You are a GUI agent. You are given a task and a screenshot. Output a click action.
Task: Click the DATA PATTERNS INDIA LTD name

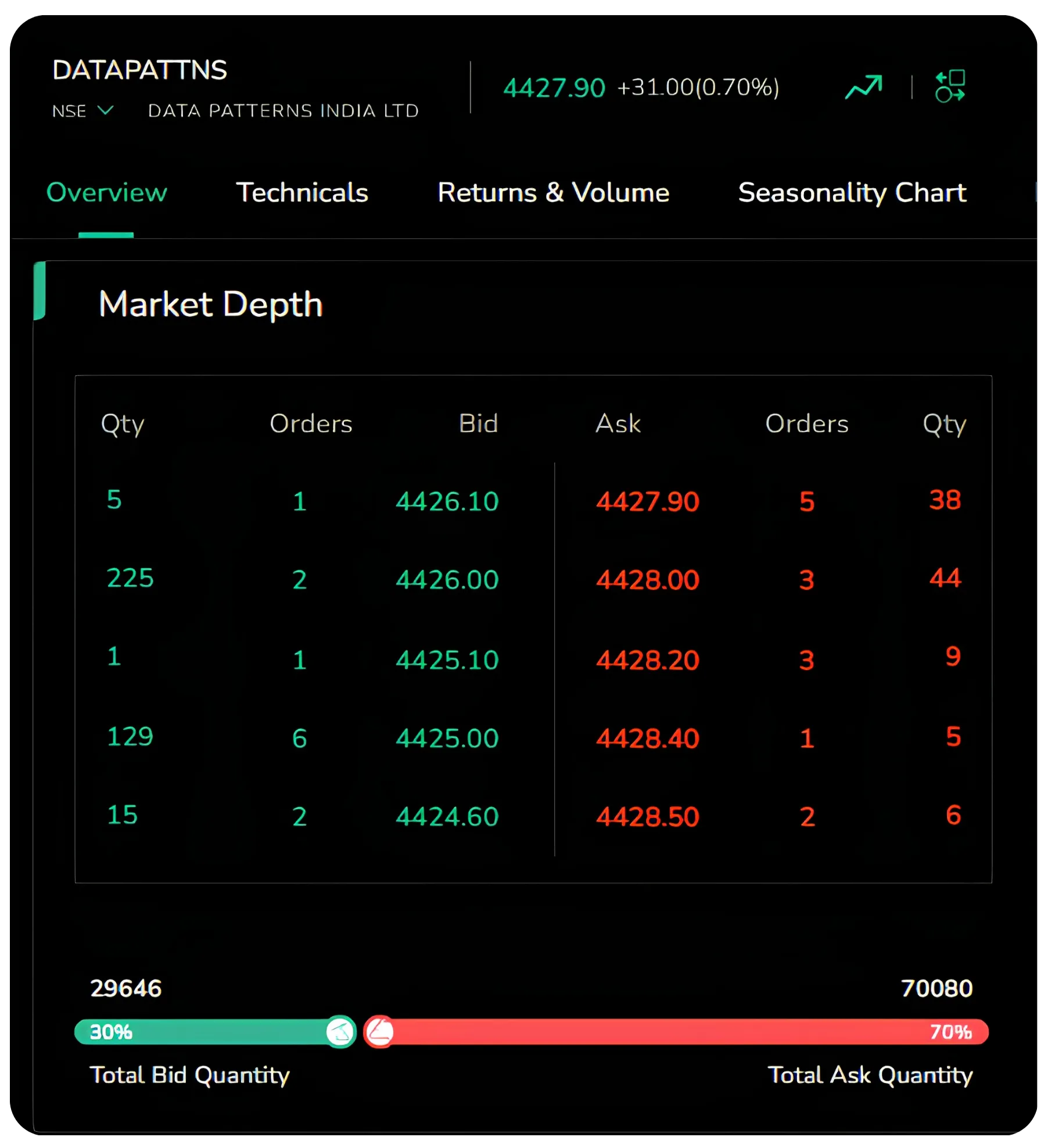283,110
